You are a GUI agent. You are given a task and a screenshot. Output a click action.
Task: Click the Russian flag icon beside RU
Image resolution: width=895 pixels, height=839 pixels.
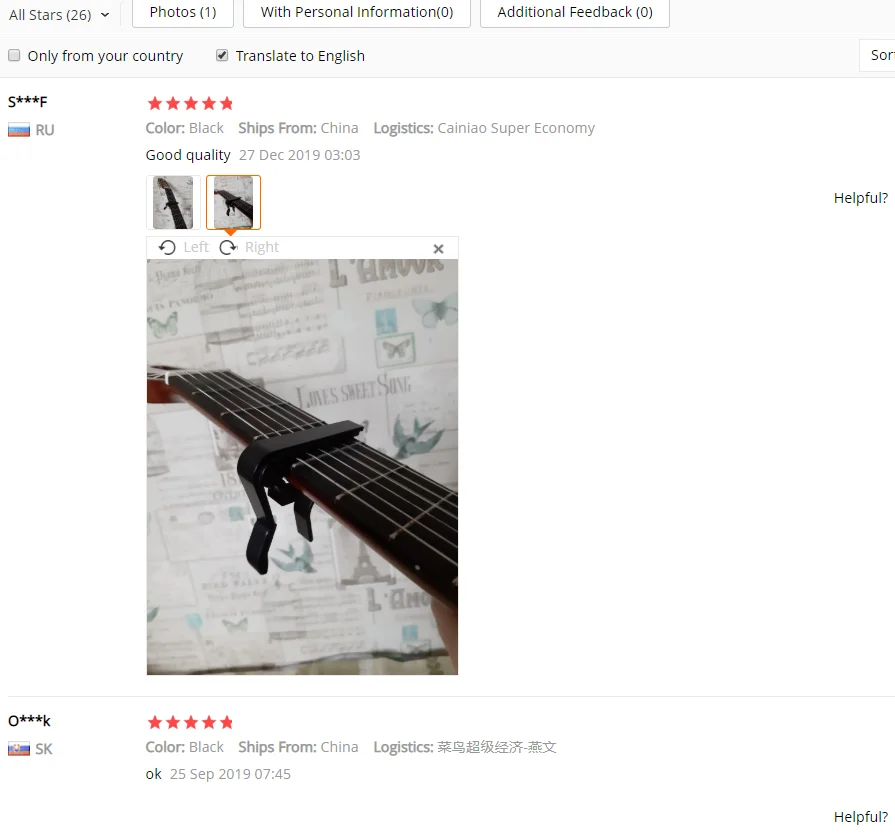19,130
